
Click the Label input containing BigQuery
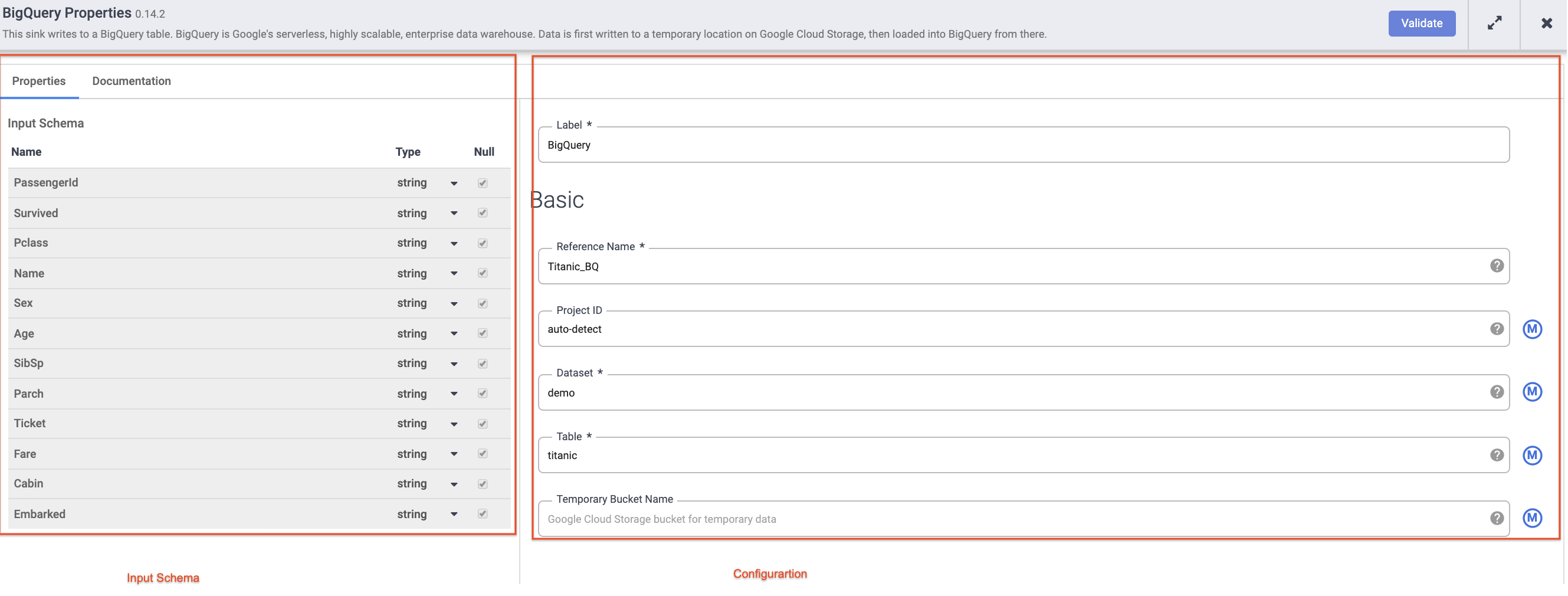[x=1024, y=145]
